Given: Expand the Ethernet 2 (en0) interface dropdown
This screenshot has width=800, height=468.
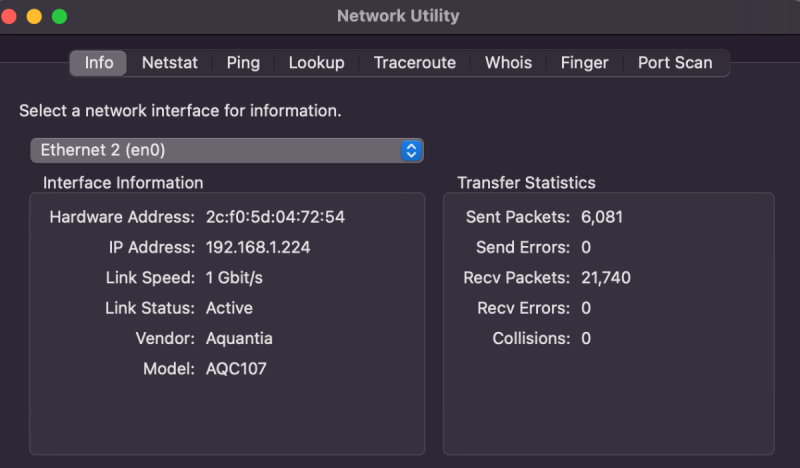Looking at the screenshot, I should [x=227, y=150].
